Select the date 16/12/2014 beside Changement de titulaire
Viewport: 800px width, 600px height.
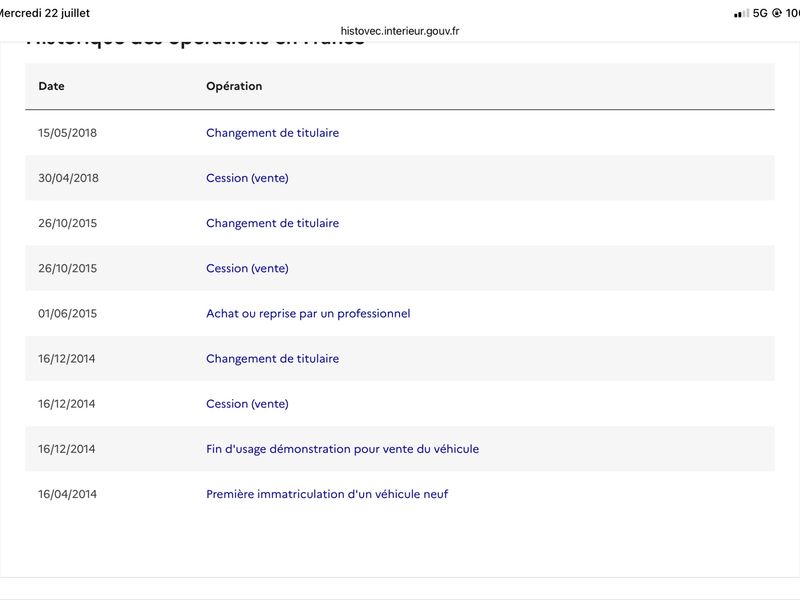66,359
